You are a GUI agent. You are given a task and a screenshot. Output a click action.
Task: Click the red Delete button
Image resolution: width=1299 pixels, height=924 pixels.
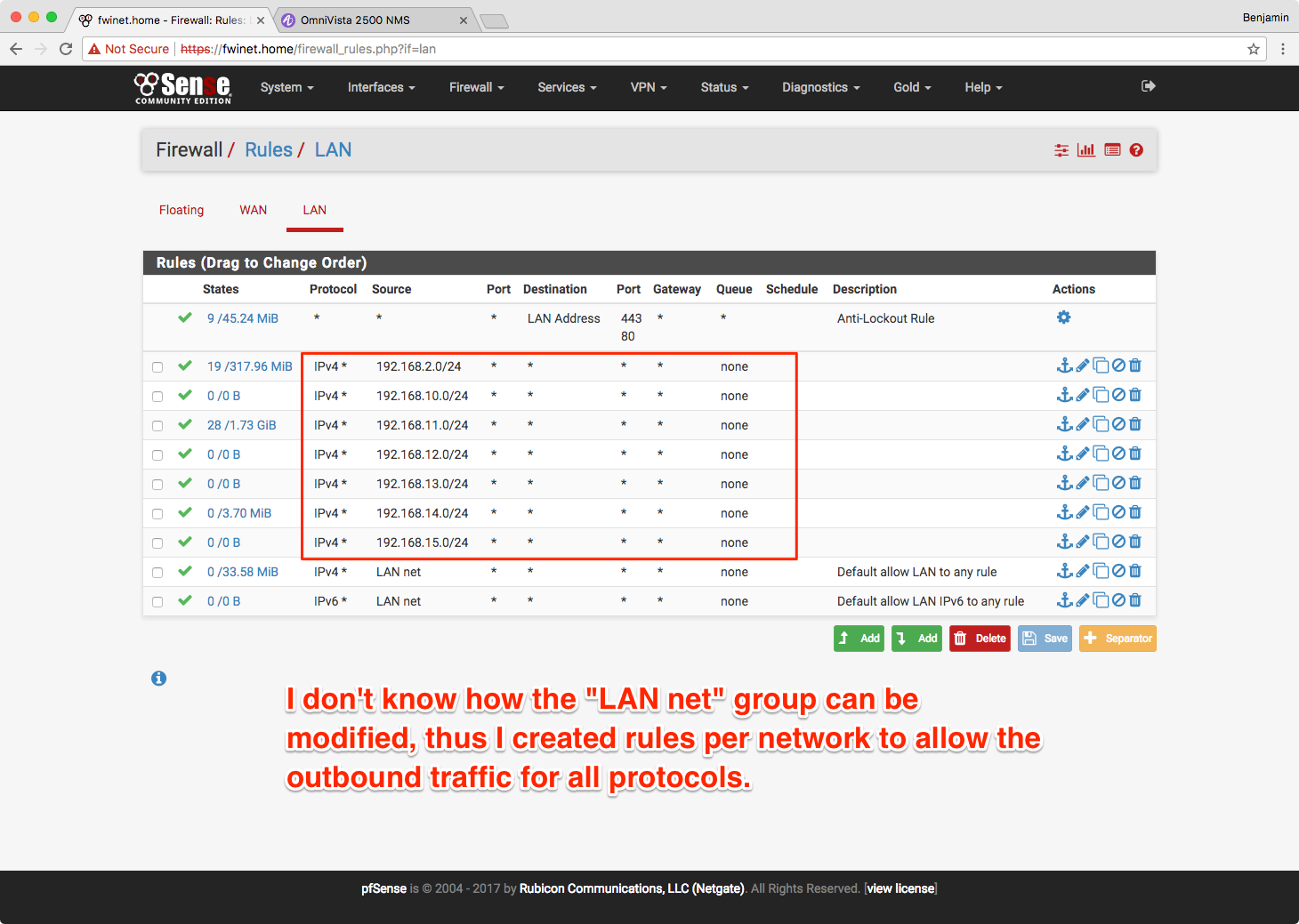[980, 639]
